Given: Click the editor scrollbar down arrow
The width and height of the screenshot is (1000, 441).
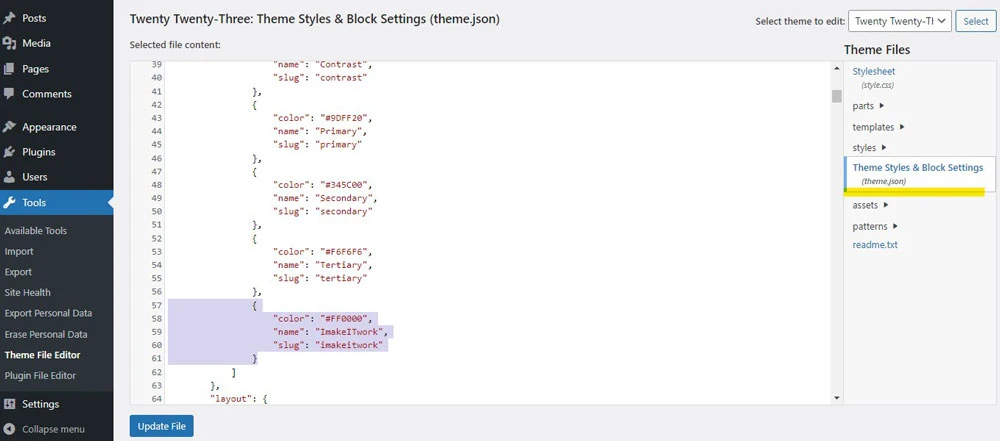Looking at the screenshot, I should [x=837, y=398].
